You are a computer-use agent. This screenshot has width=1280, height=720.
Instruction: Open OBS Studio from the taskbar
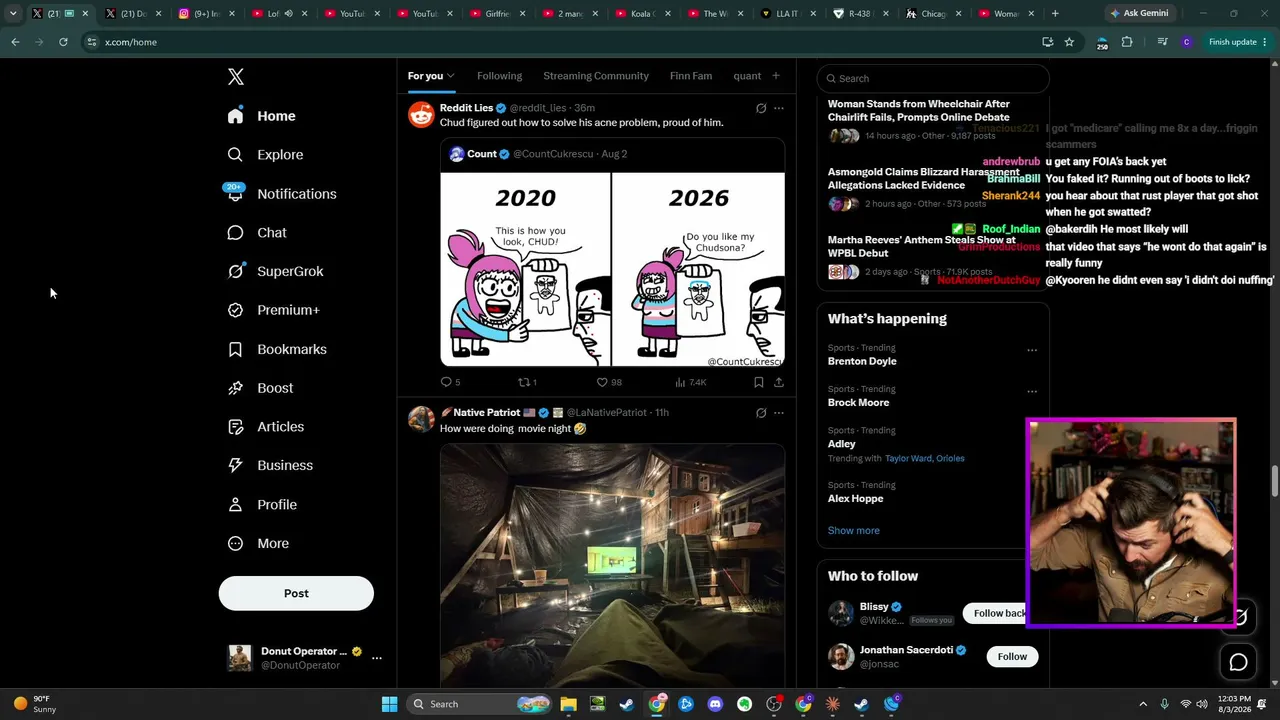click(774, 704)
